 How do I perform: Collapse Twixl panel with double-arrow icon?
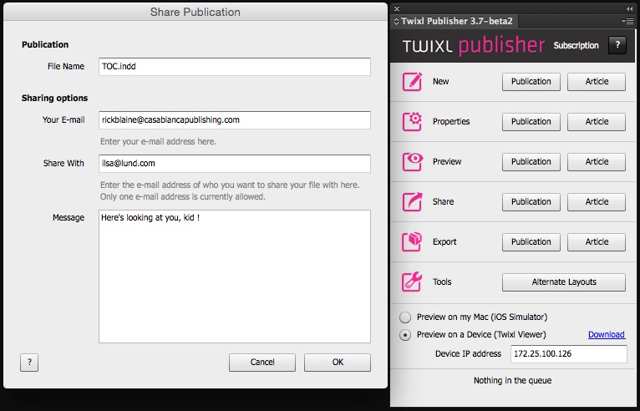(x=629, y=9)
